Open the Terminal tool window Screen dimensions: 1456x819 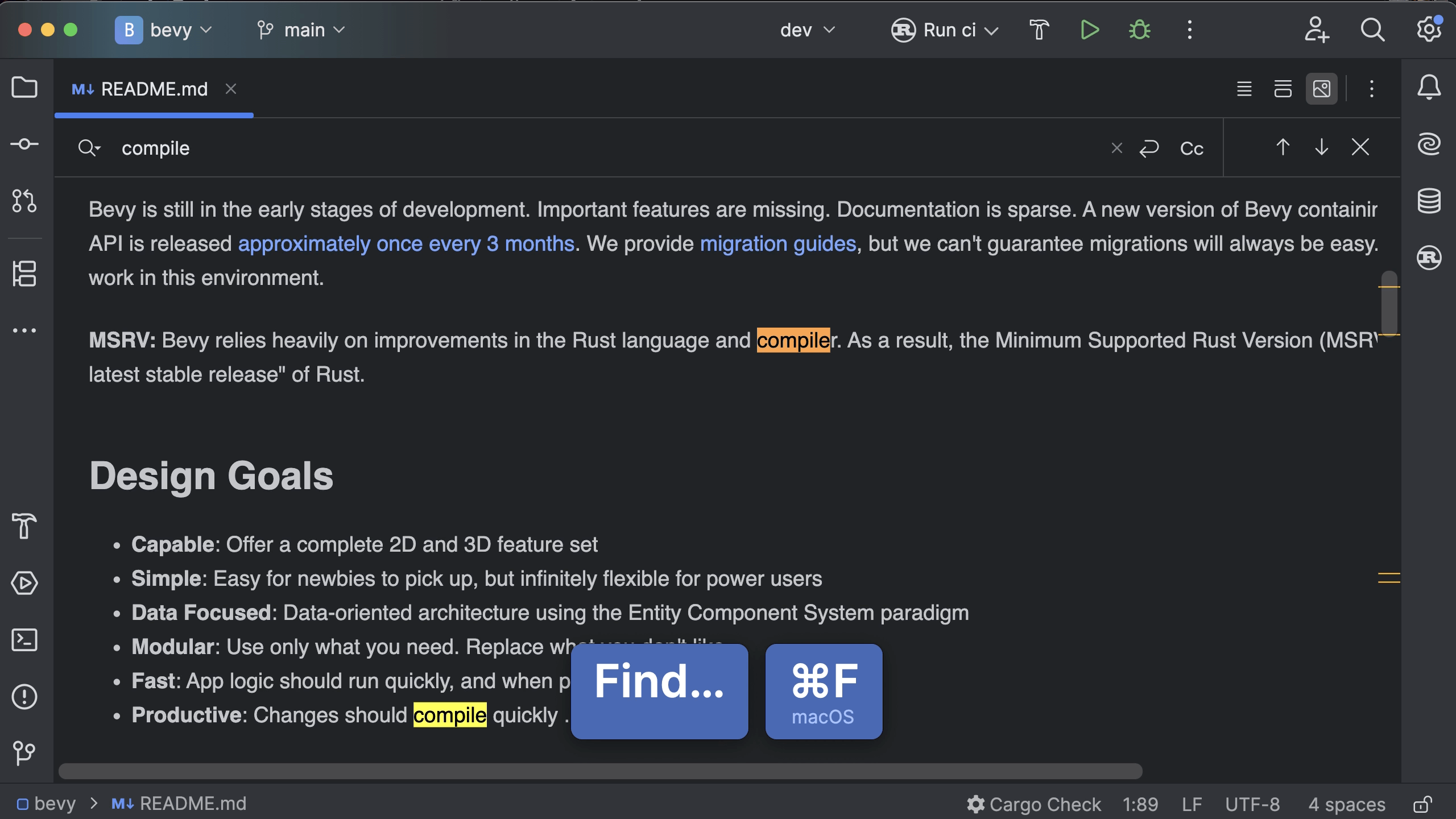point(24,640)
